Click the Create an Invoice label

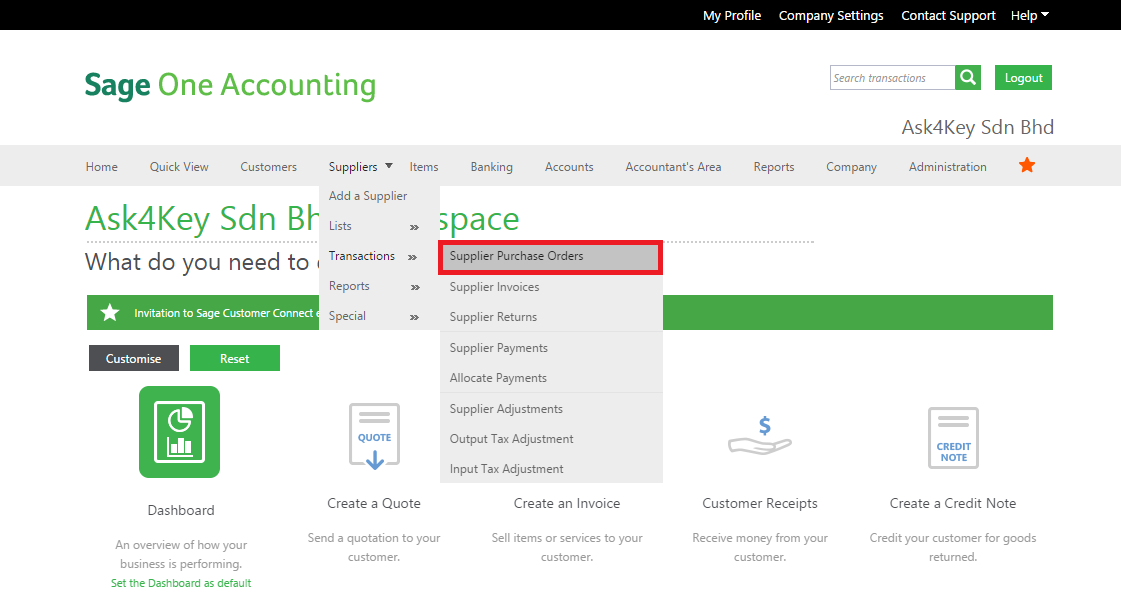[567, 503]
